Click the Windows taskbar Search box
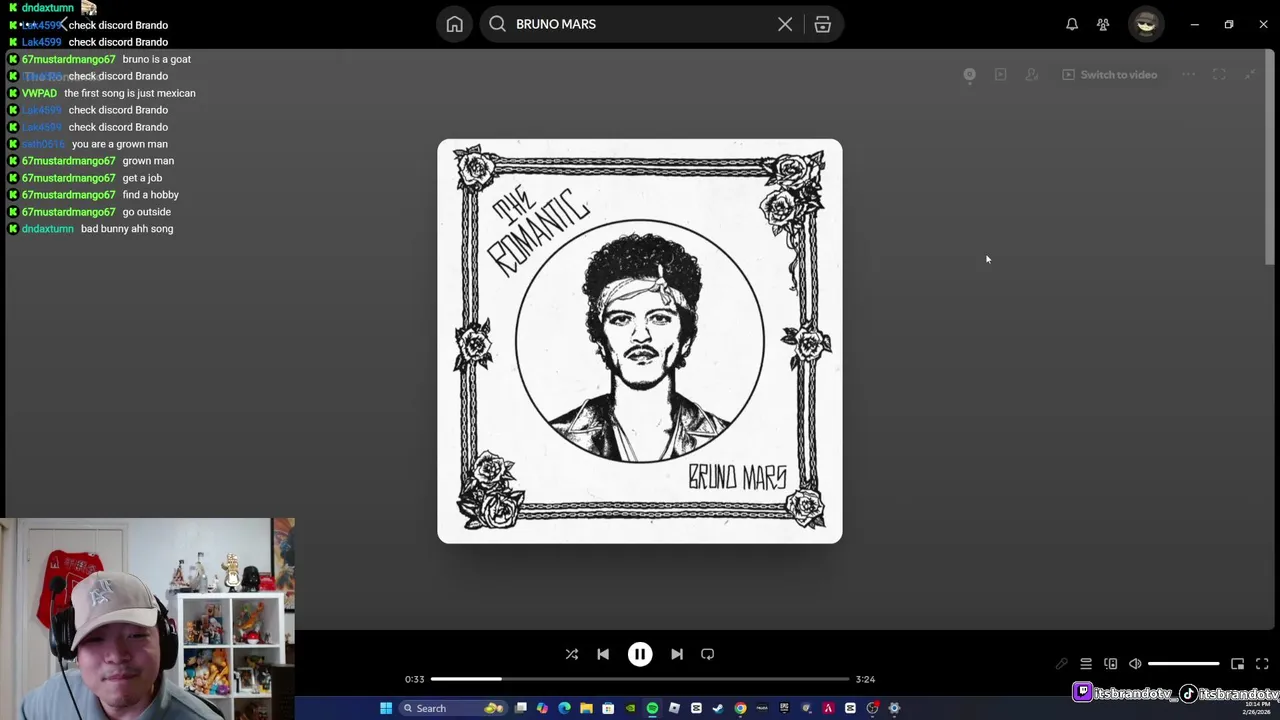Image resolution: width=1280 pixels, height=720 pixels. click(x=453, y=708)
